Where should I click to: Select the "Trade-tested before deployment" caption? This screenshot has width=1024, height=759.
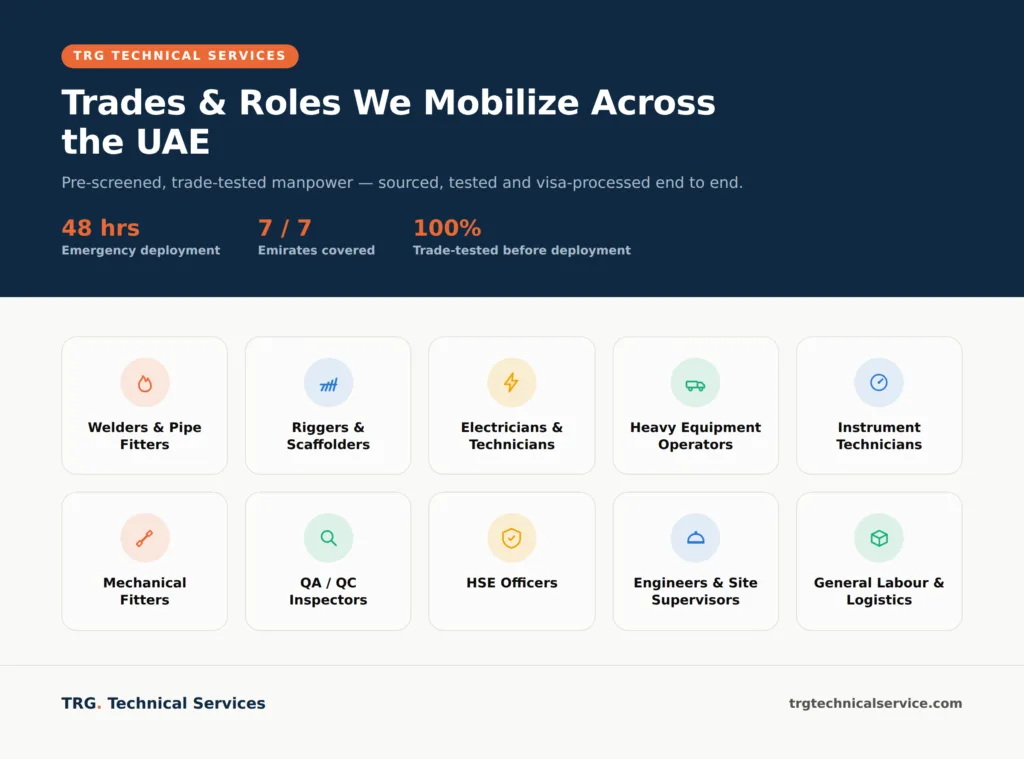[522, 250]
